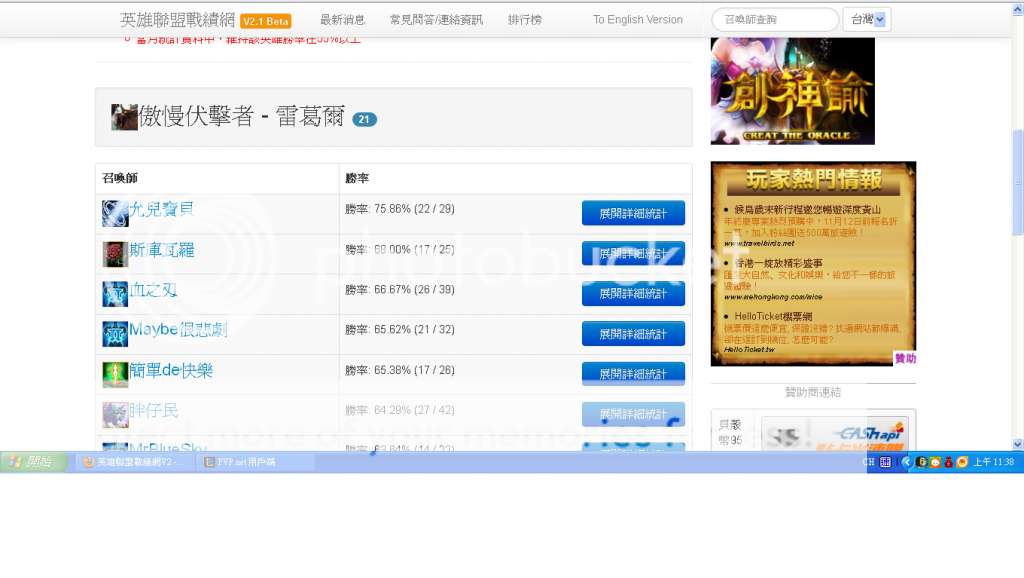Click the summoner icon next to 尤兒寶貝
Viewport: 1024px width, 578px height.
coord(115,213)
